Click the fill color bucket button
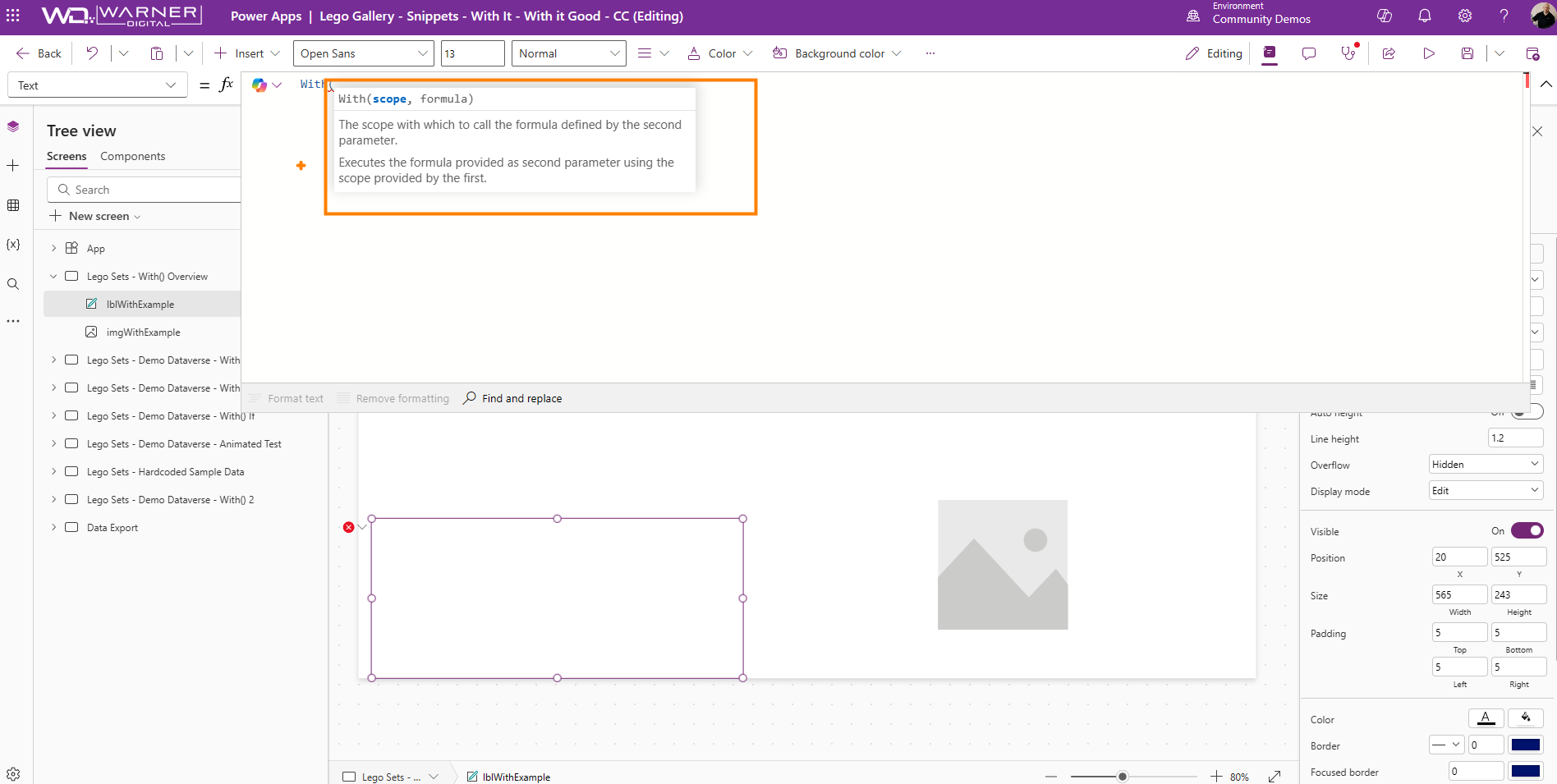The image size is (1557, 784). [1526, 718]
